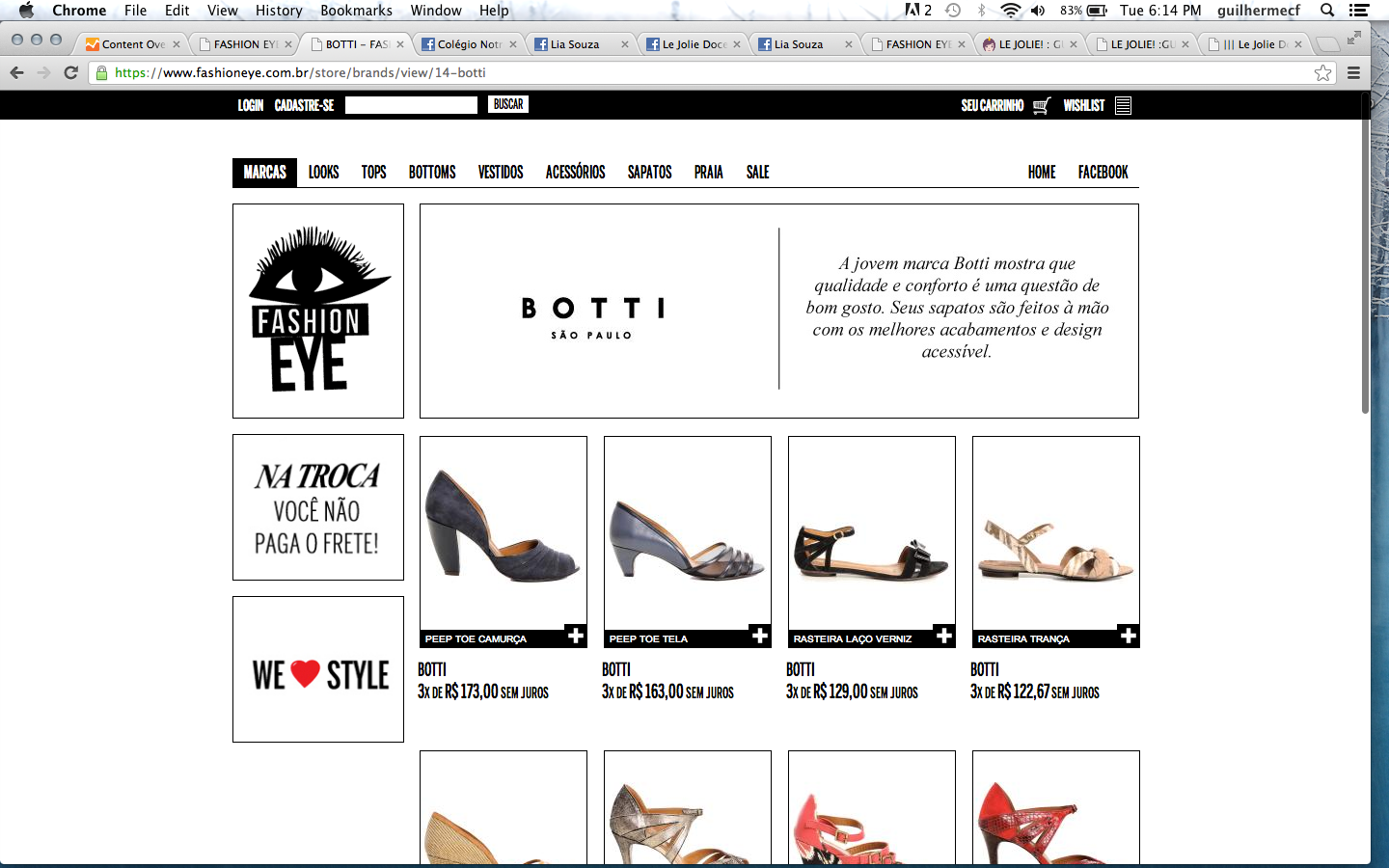
Task: Open the shopping cart icon
Action: point(1041,105)
